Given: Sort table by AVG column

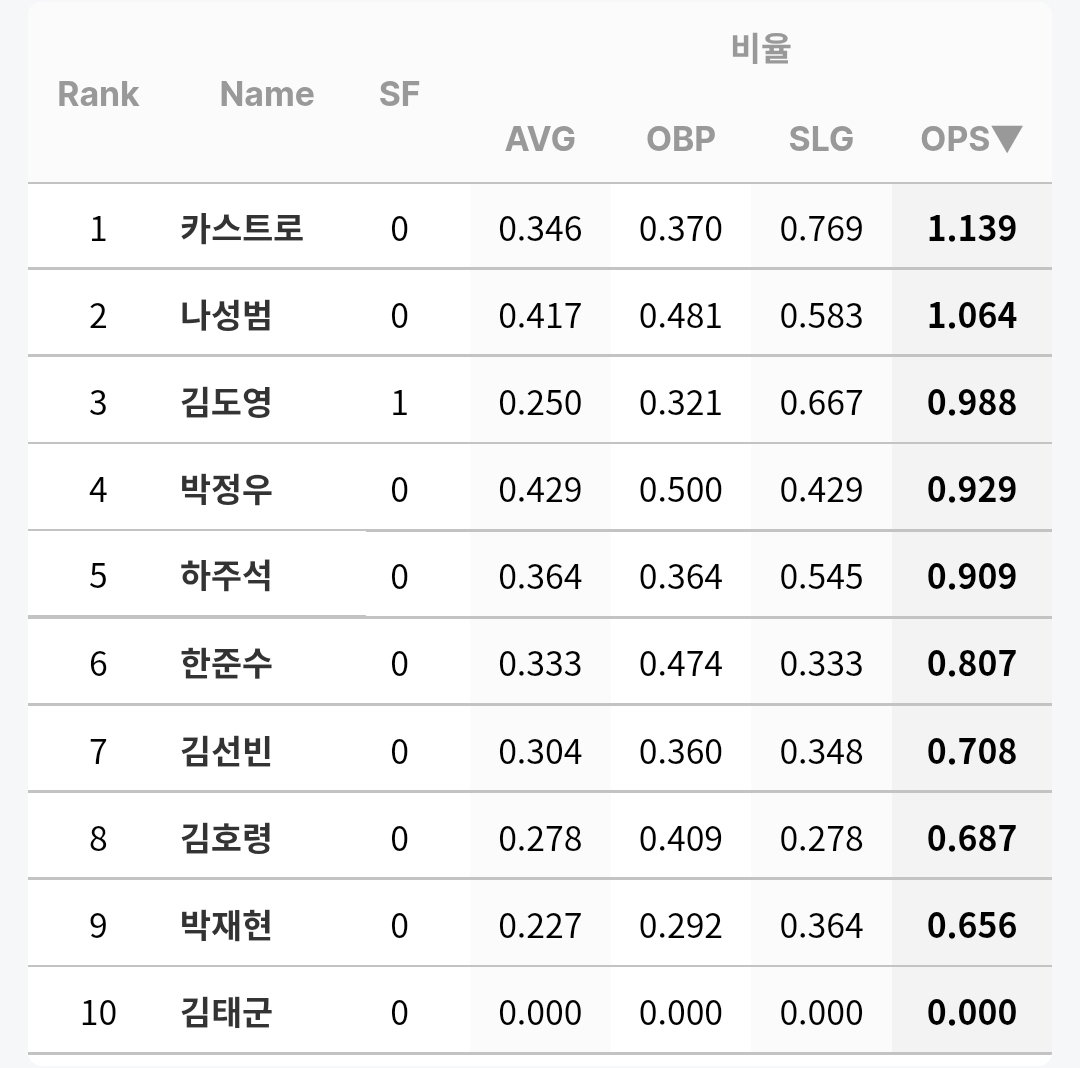Looking at the screenshot, I should click(540, 139).
